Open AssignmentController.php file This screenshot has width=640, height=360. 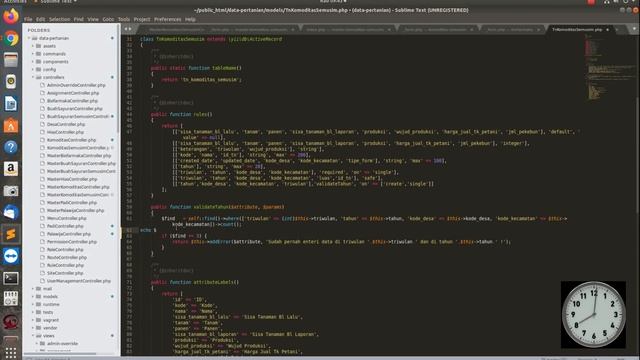coord(73,93)
